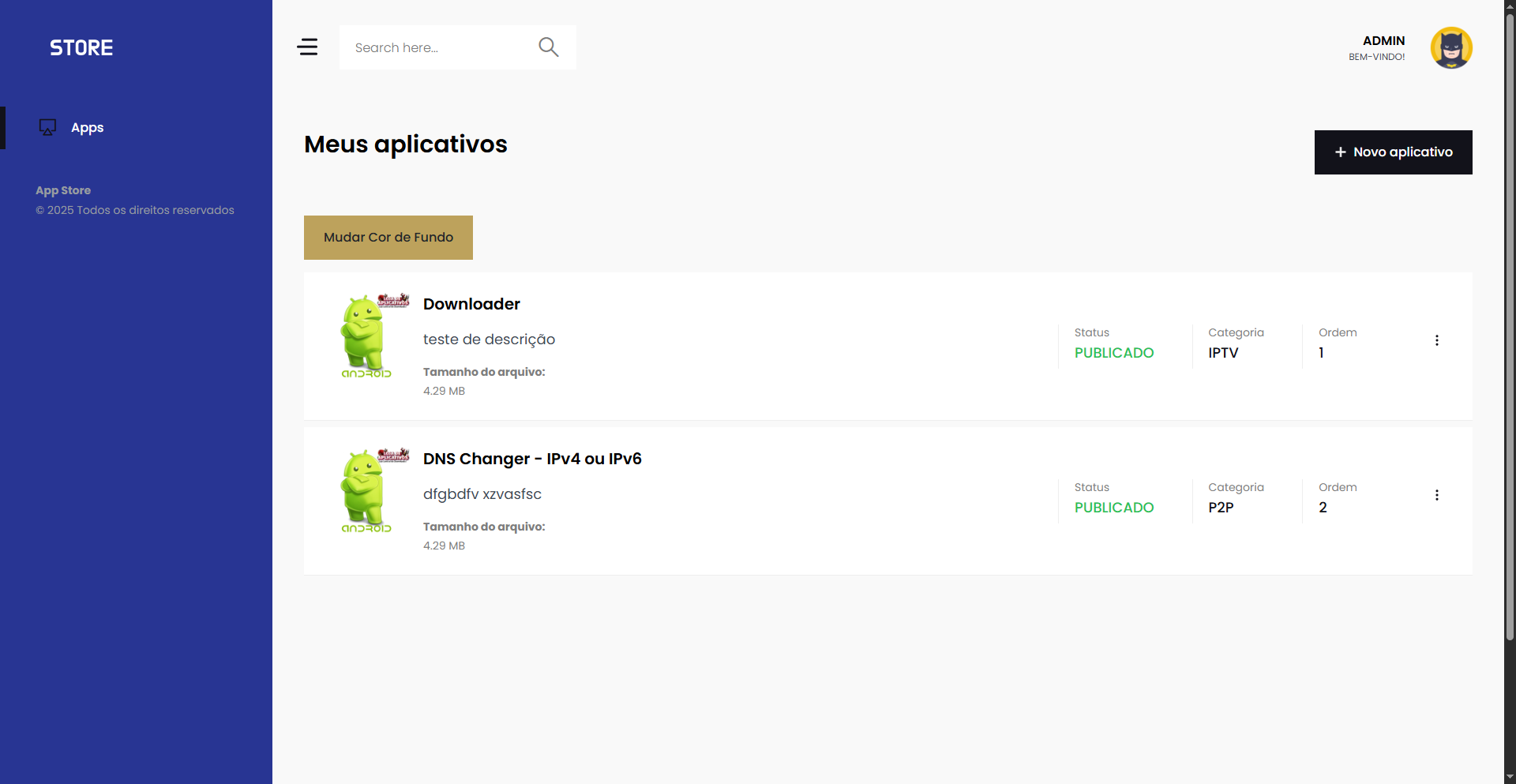Screen dimensions: 1516x784
Task: Click the Novo aplicativo button
Action: pos(1393,152)
